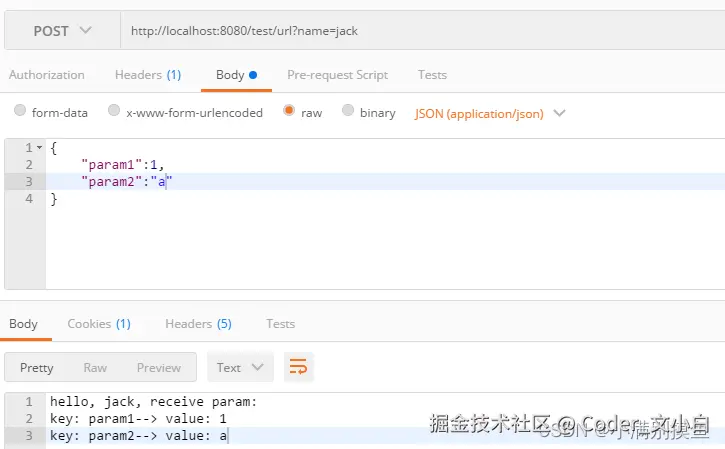Toggle the line wrap icon
This screenshot has width=725, height=449.
298,367
